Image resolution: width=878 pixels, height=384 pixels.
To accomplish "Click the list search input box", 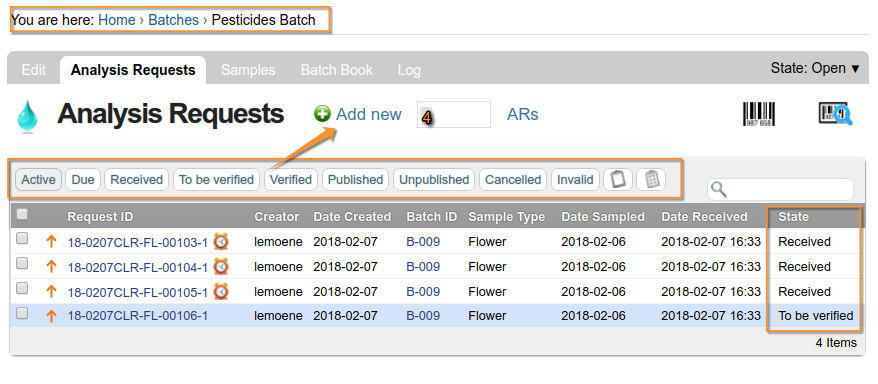I will [780, 190].
